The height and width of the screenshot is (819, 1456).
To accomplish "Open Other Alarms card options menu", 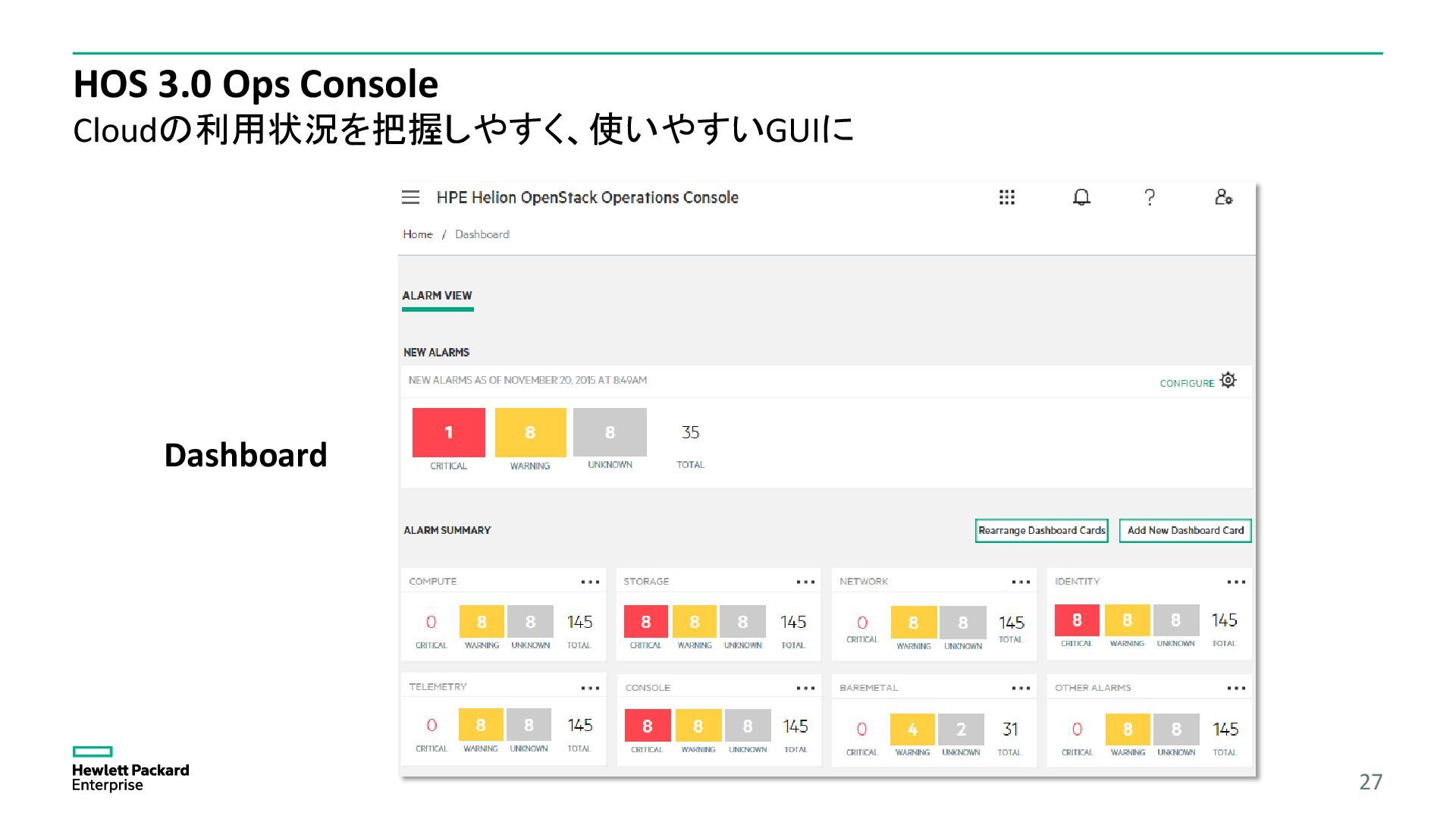I will [x=1236, y=689].
